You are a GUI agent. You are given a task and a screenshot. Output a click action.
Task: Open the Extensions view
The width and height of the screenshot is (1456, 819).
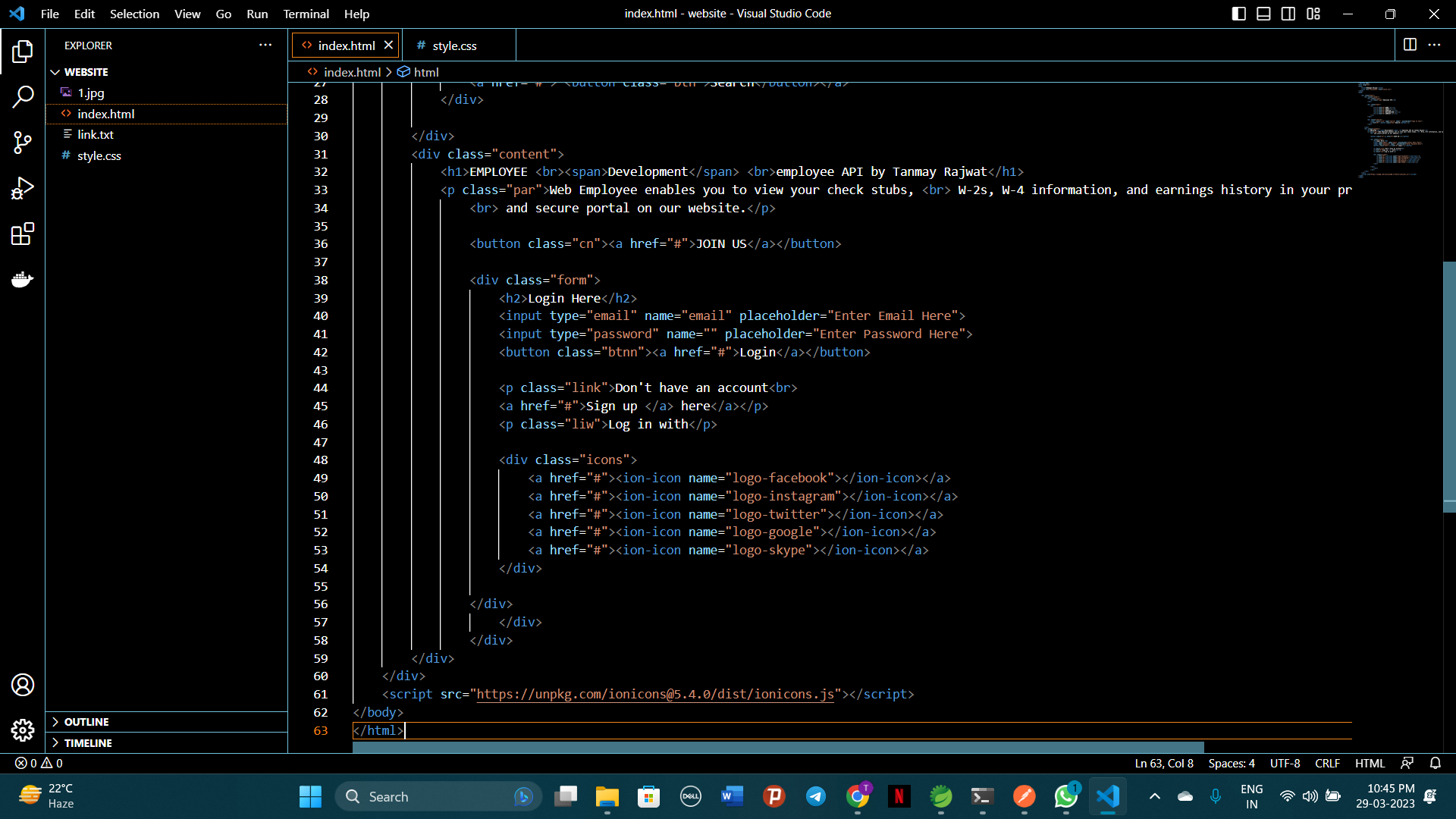[x=23, y=234]
